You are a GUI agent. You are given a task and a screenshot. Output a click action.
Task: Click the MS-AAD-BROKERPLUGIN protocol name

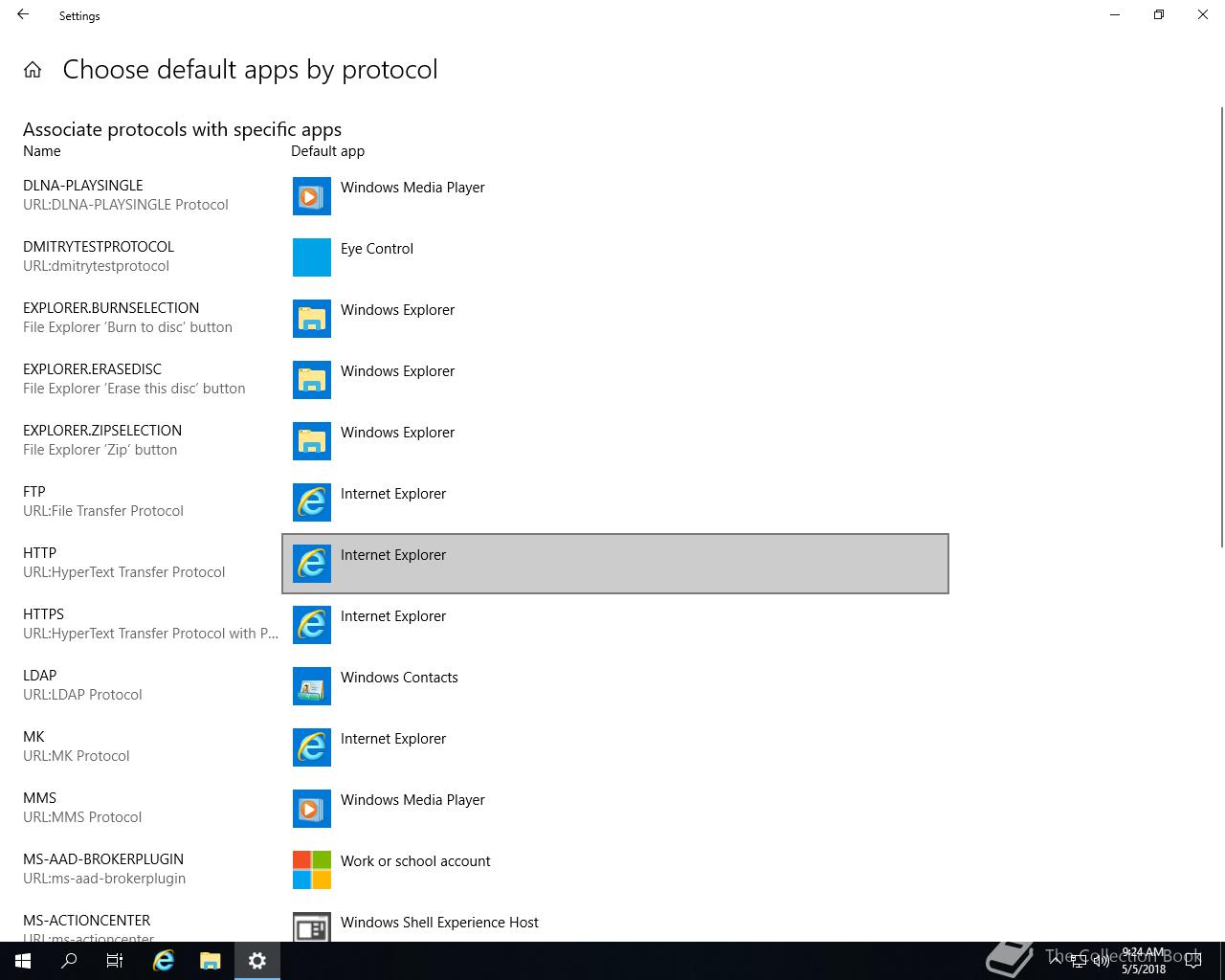coord(103,859)
